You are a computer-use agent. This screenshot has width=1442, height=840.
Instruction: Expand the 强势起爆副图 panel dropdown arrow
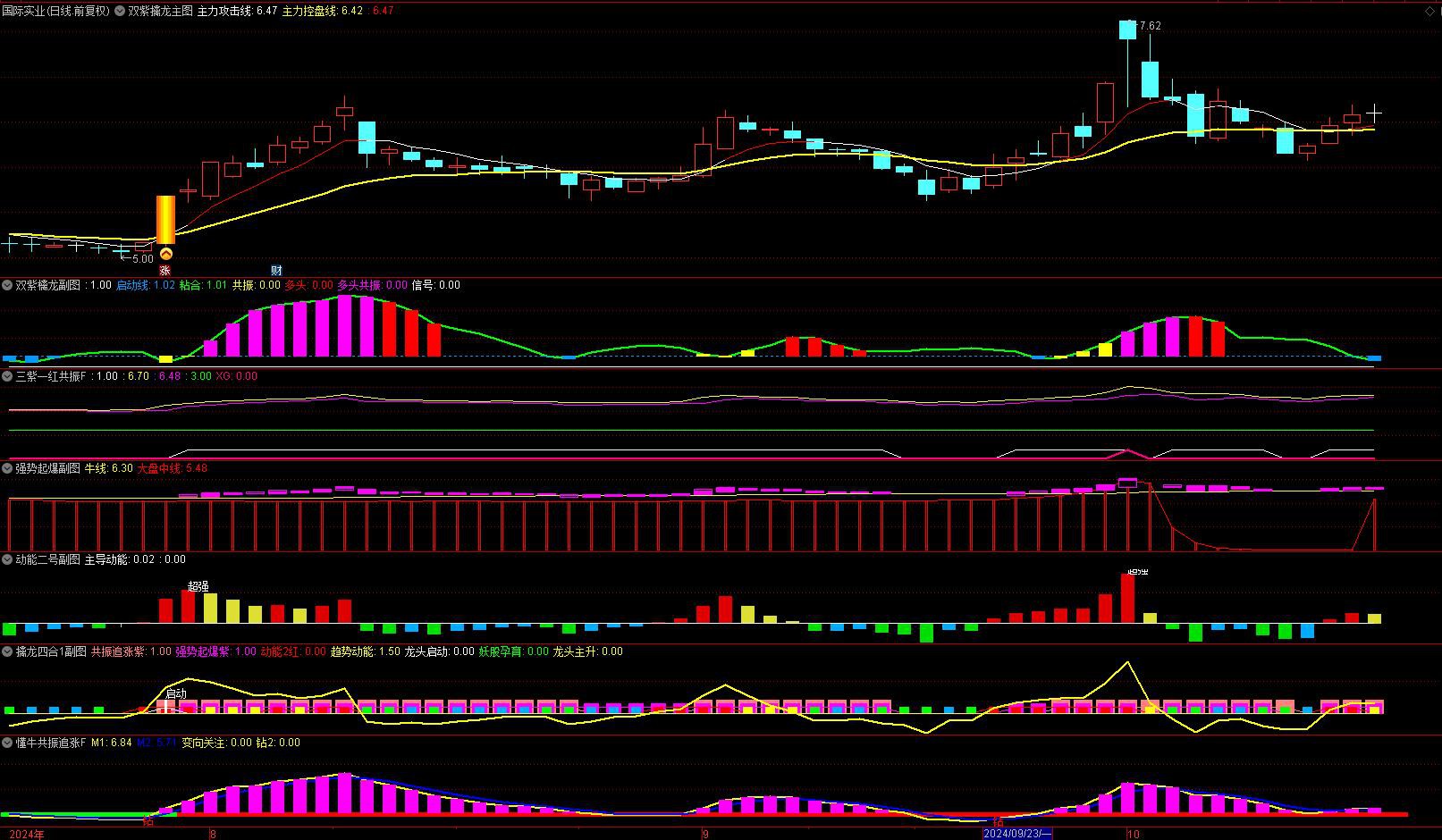7,468
